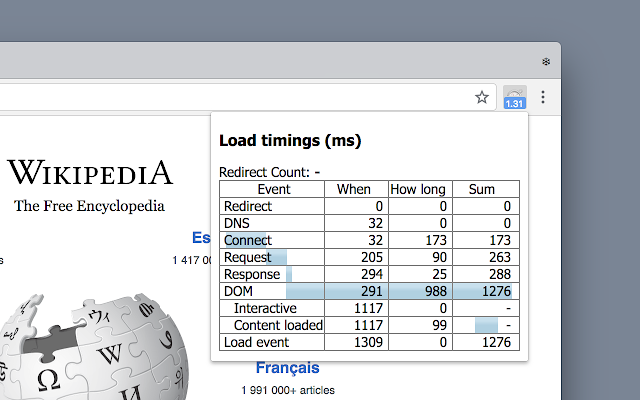Click the Wikipedia puzzle globe logo
Viewport: 640px width, 400px height.
coord(94,346)
